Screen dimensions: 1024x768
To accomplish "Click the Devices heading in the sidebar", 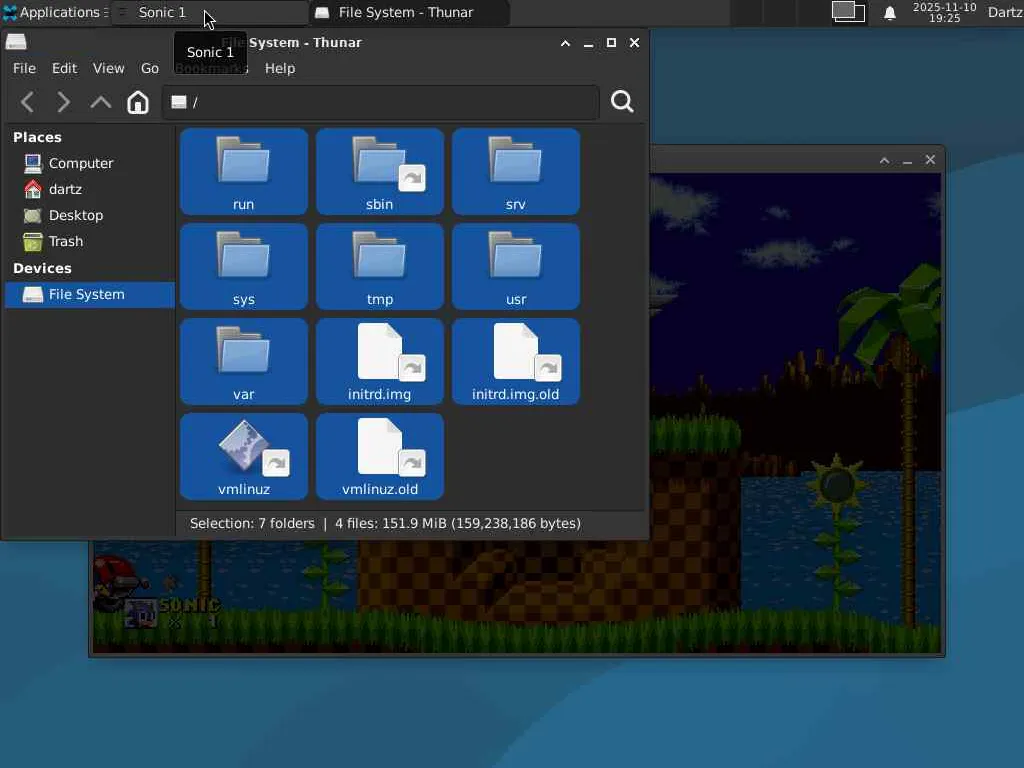I will (42, 268).
